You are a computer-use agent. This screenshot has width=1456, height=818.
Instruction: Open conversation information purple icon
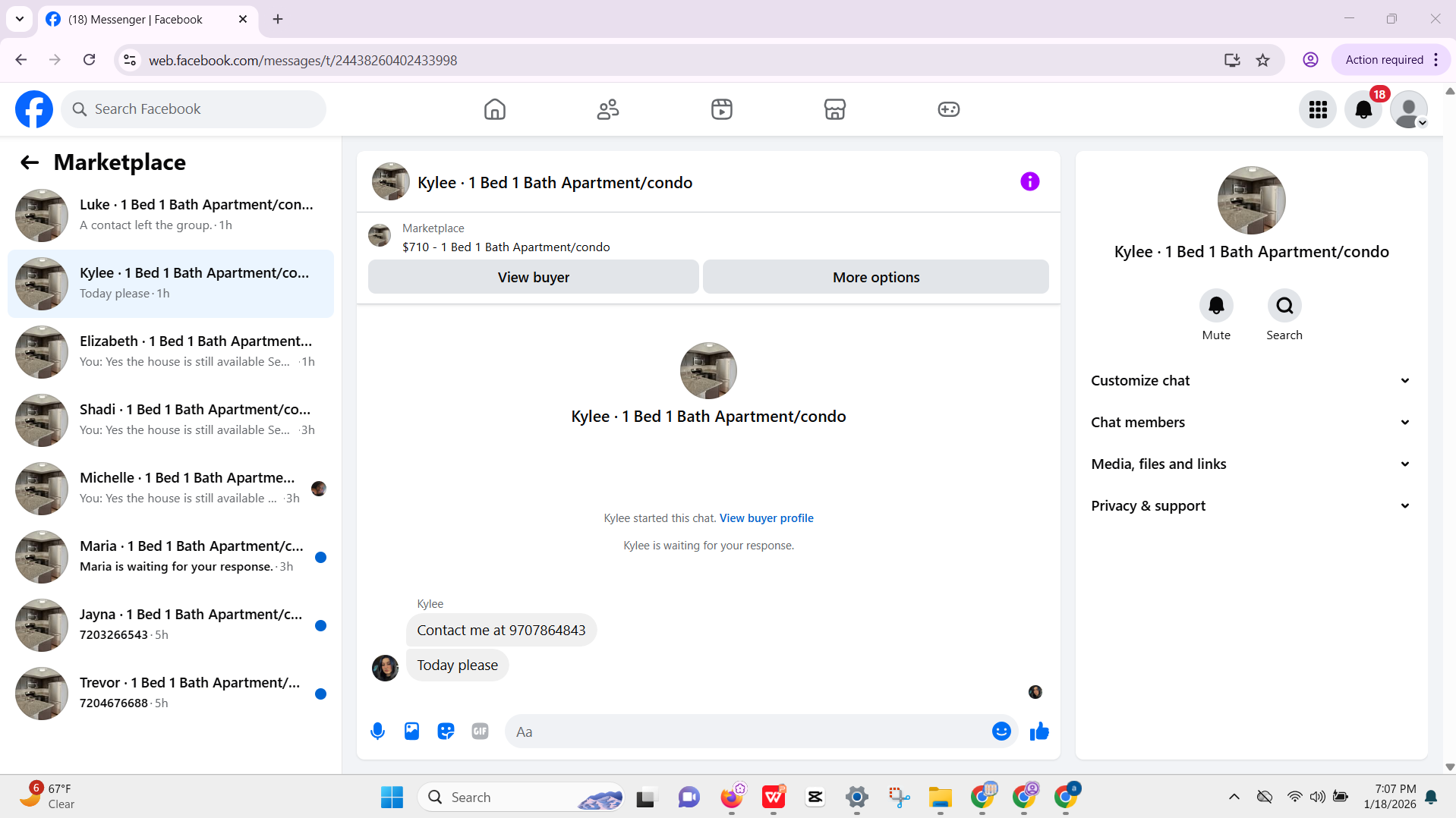click(x=1030, y=181)
